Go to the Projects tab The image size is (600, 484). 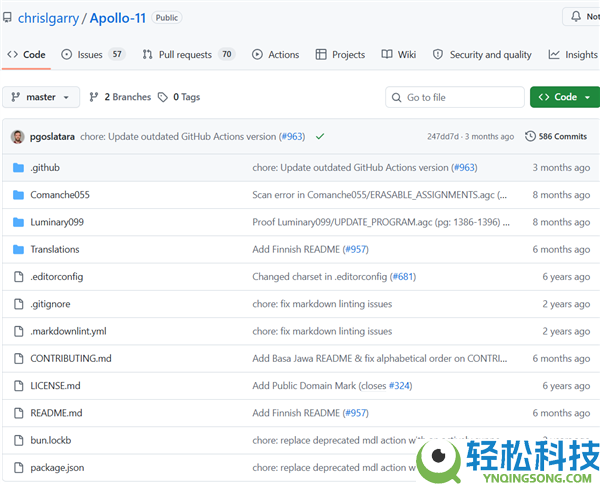[340, 55]
